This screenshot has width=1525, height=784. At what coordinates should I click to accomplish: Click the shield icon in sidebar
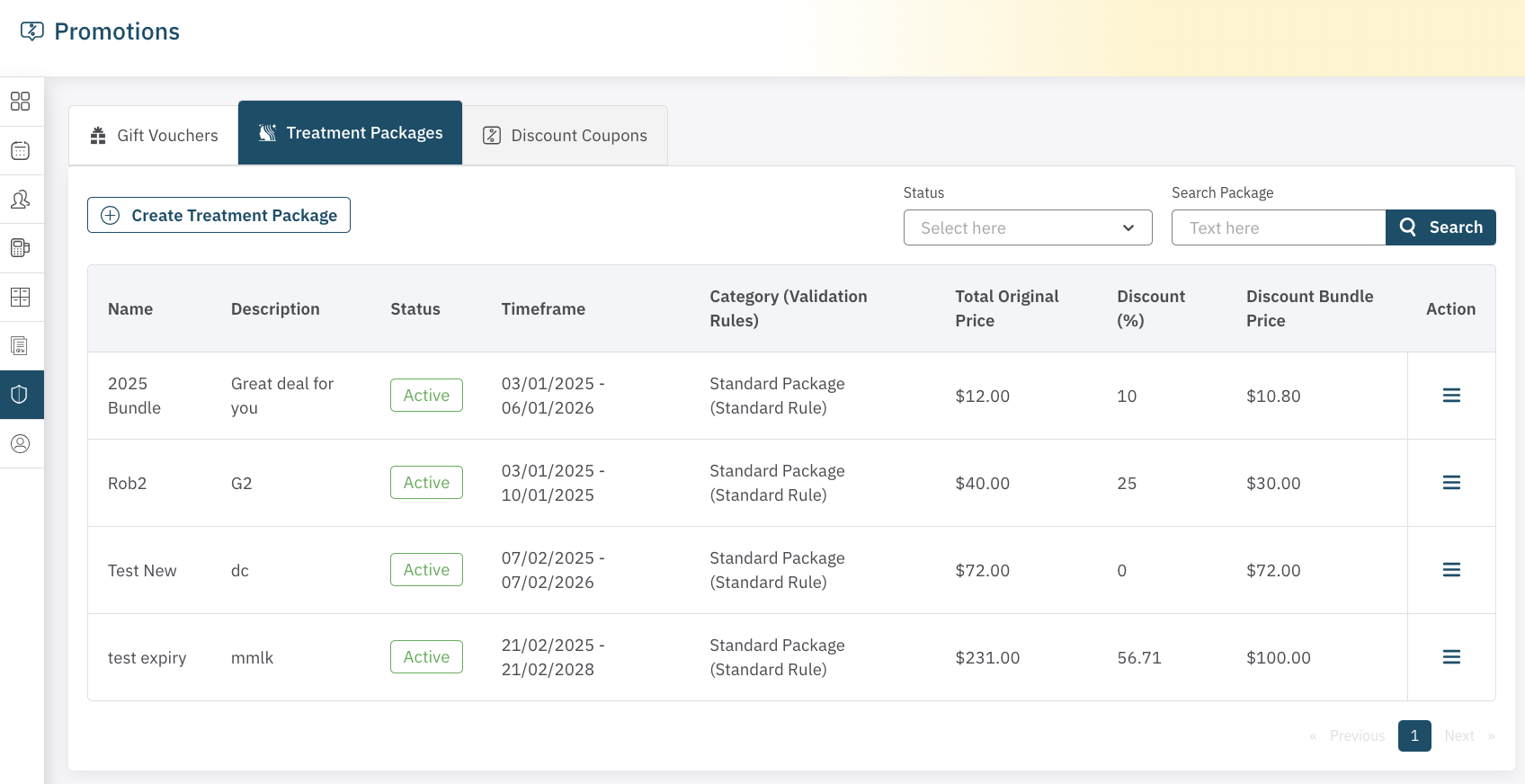[20, 395]
